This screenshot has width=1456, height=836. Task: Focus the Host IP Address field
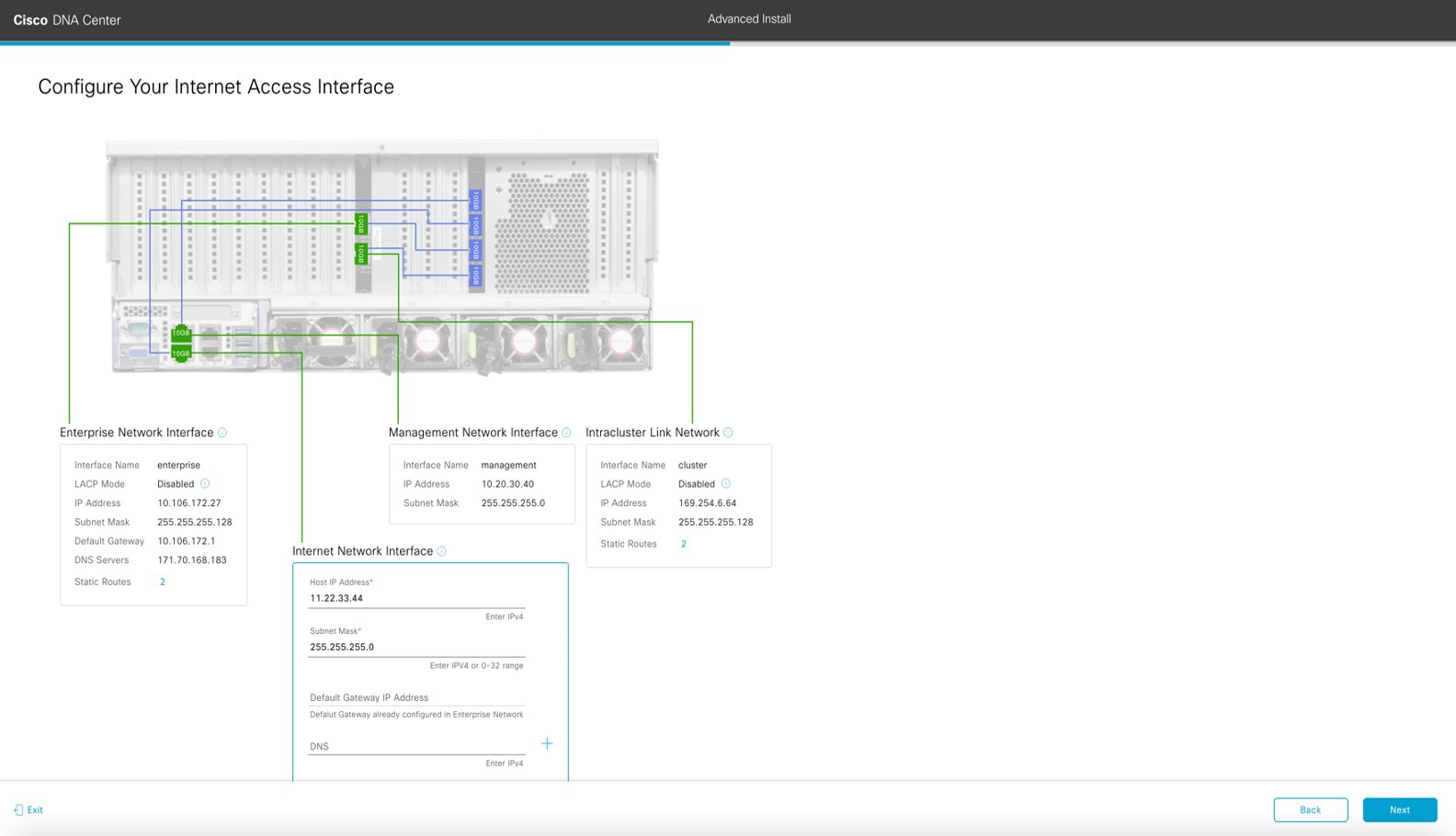(x=415, y=598)
